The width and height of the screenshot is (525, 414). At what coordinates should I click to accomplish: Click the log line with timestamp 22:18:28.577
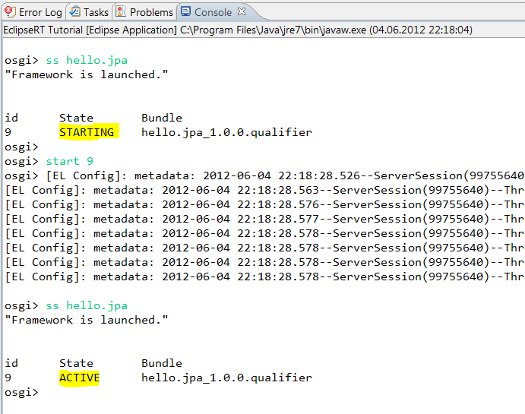tap(265, 219)
